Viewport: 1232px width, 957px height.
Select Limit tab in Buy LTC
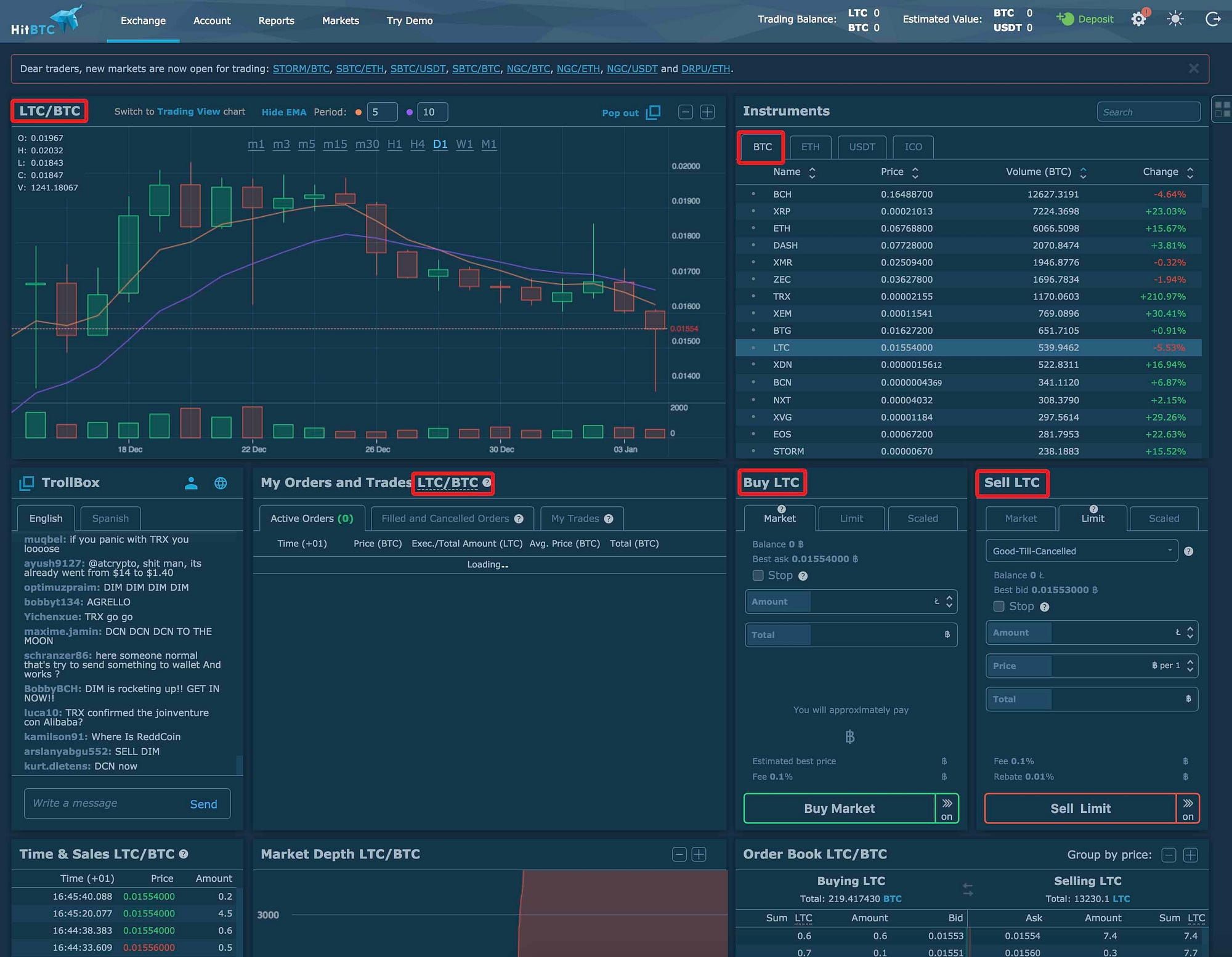coord(851,519)
